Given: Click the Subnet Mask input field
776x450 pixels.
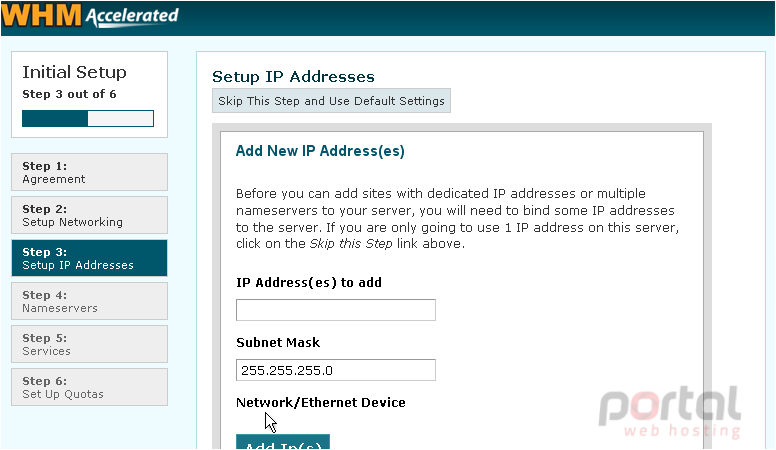Looking at the screenshot, I should pyautogui.click(x=336, y=370).
